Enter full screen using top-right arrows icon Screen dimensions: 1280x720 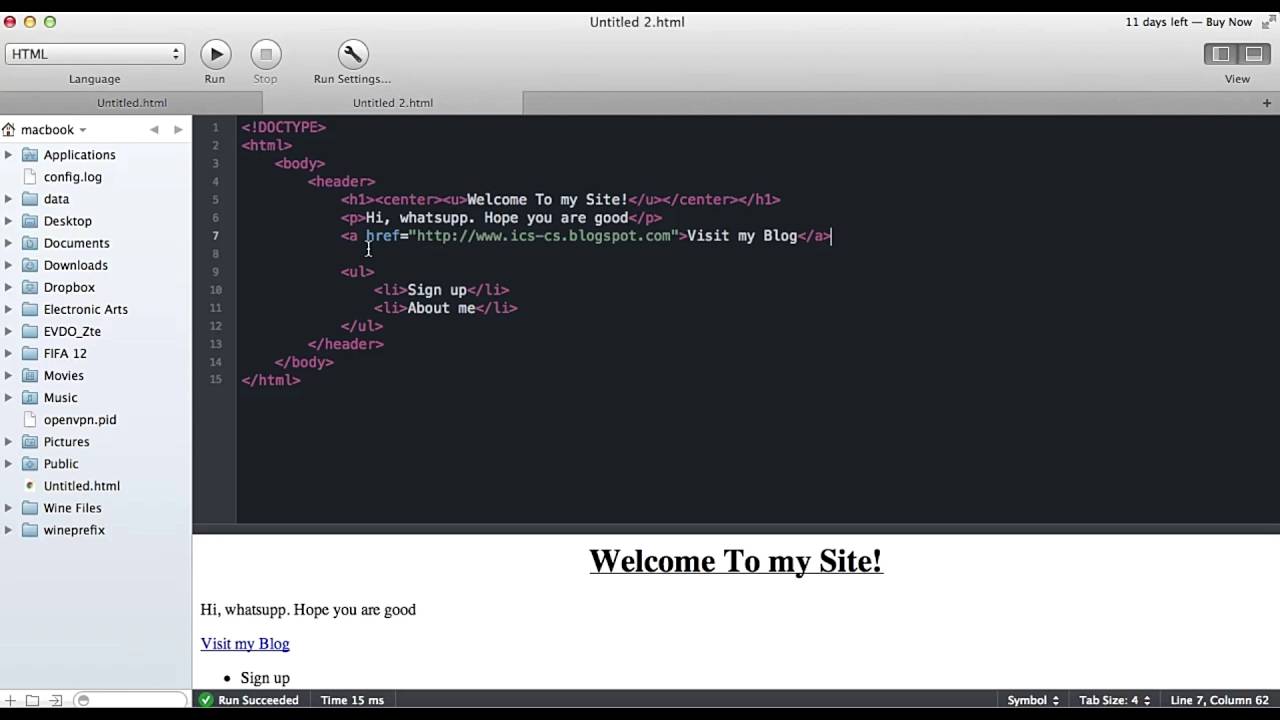click(x=1268, y=22)
